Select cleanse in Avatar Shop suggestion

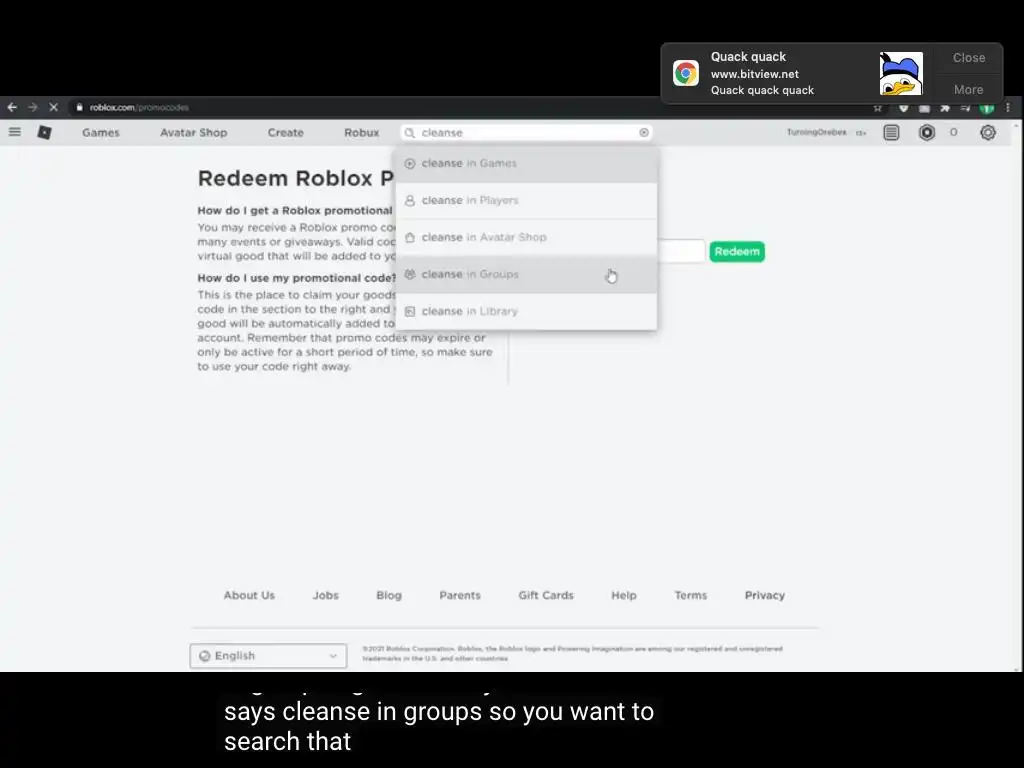click(x=526, y=237)
